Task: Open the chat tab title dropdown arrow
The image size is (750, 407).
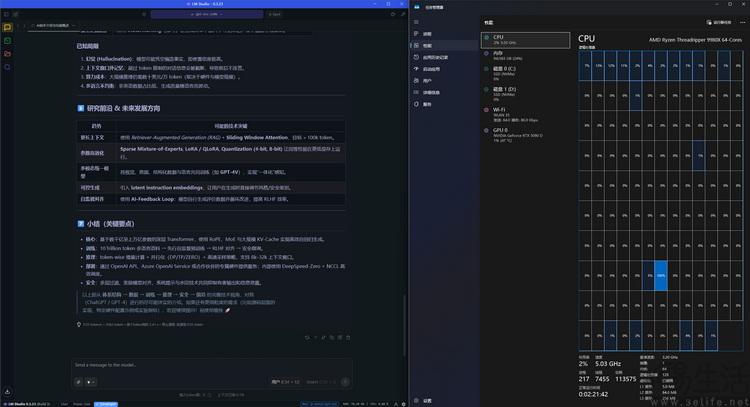Action: tap(74, 25)
